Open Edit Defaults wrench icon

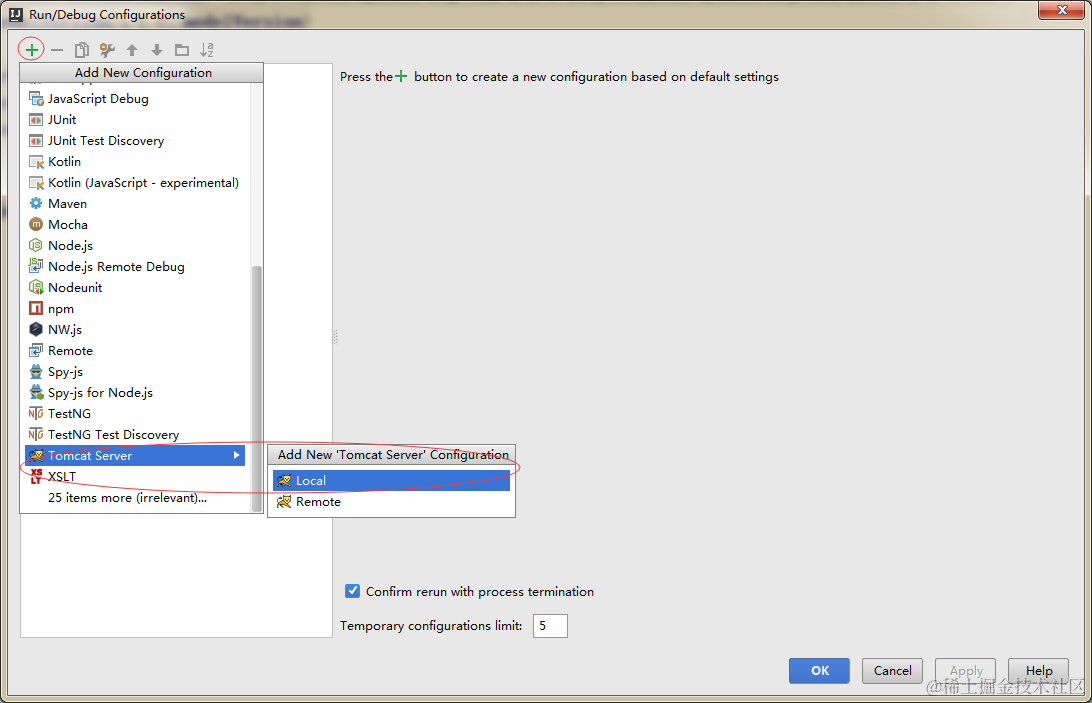tap(107, 49)
